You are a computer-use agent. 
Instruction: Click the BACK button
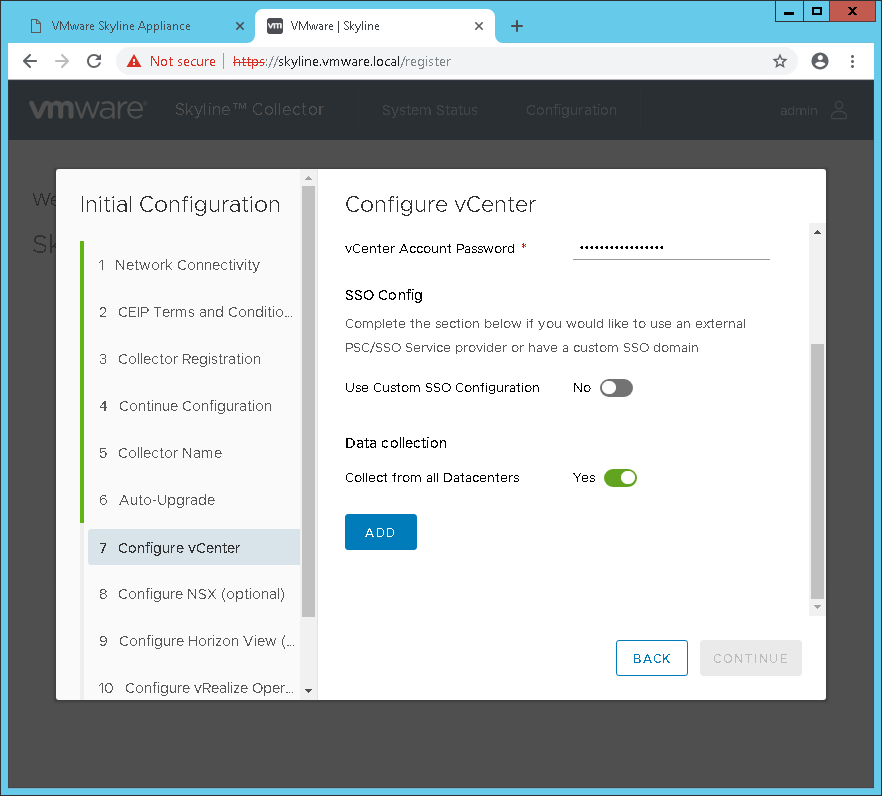tap(652, 658)
